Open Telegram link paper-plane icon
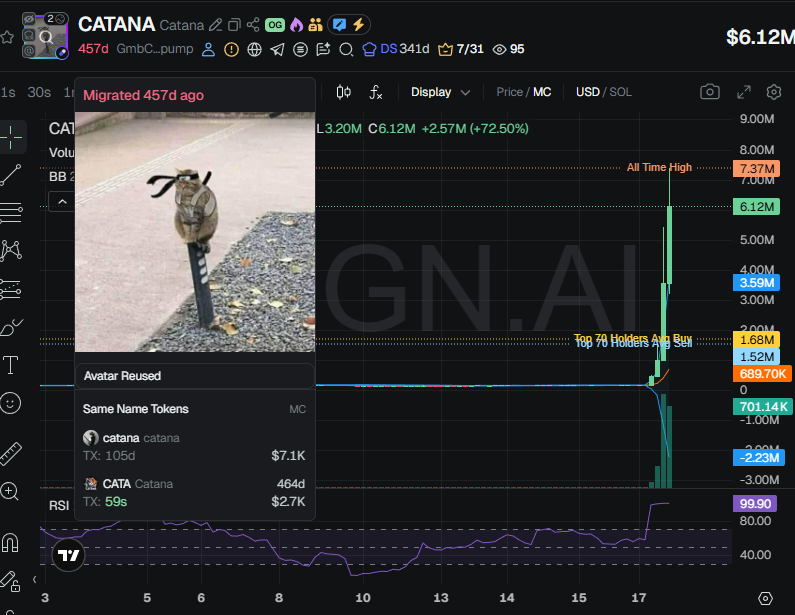The image size is (795, 615). pyautogui.click(x=277, y=50)
